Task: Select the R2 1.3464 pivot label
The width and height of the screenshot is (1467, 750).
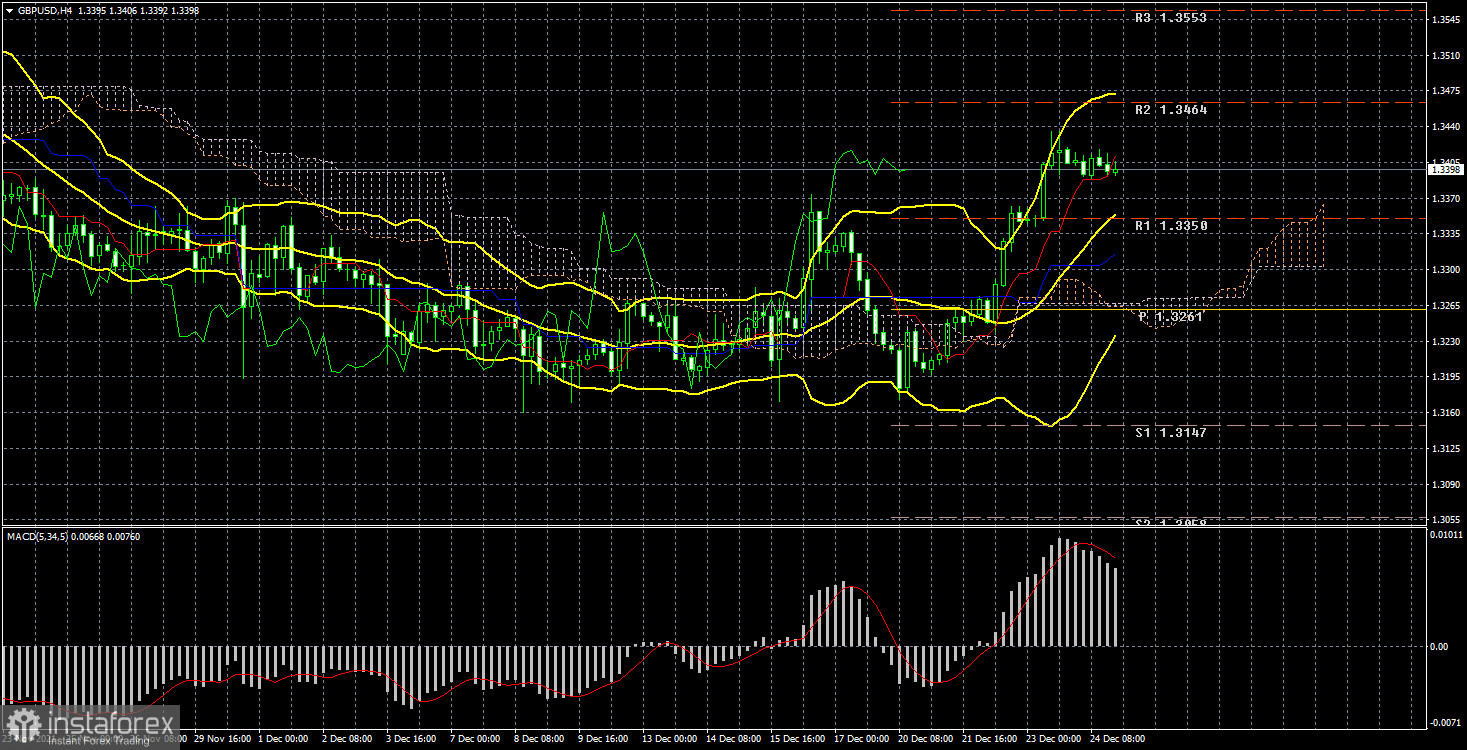Action: click(1170, 110)
